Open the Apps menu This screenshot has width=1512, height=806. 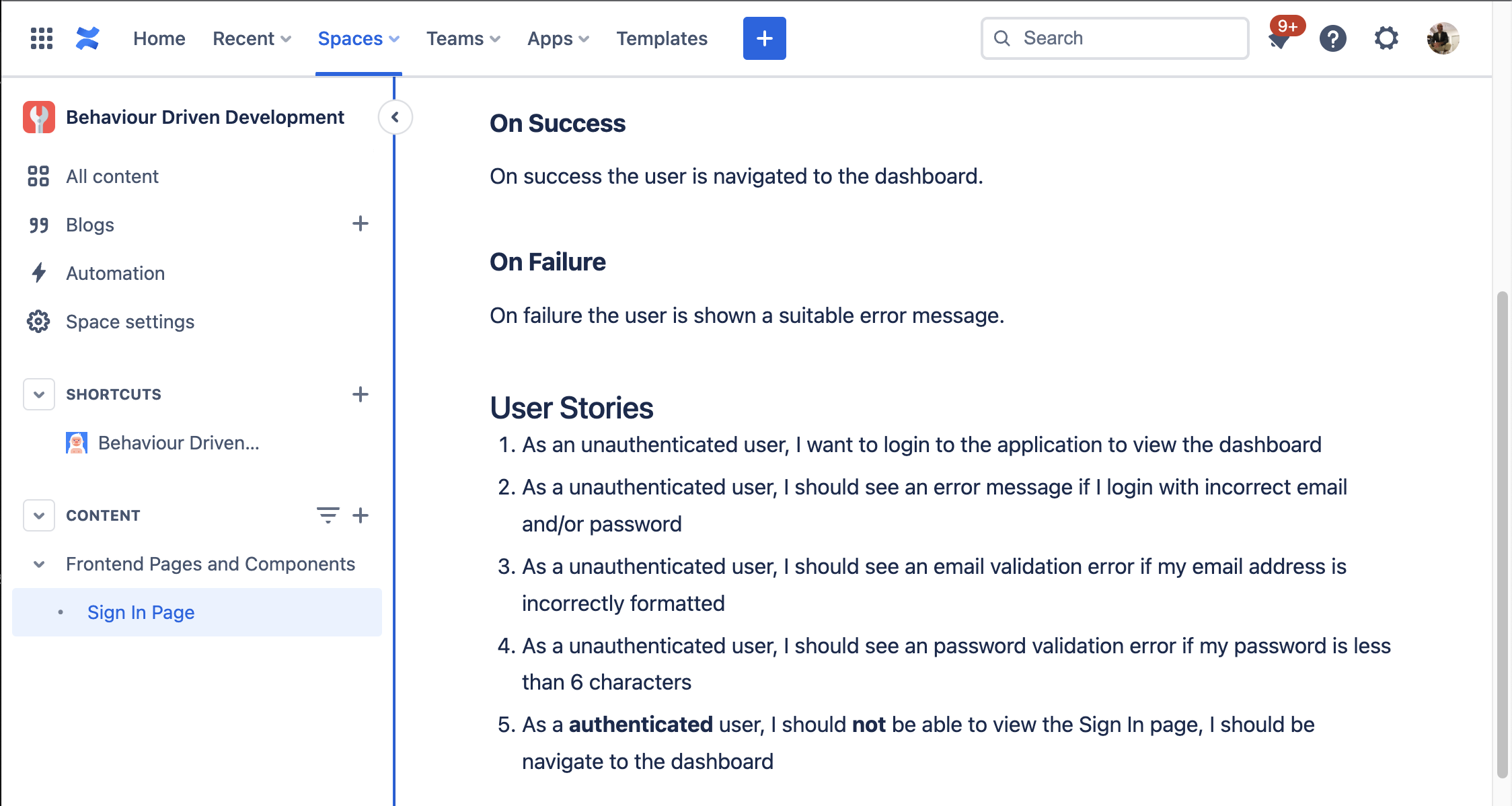(556, 39)
